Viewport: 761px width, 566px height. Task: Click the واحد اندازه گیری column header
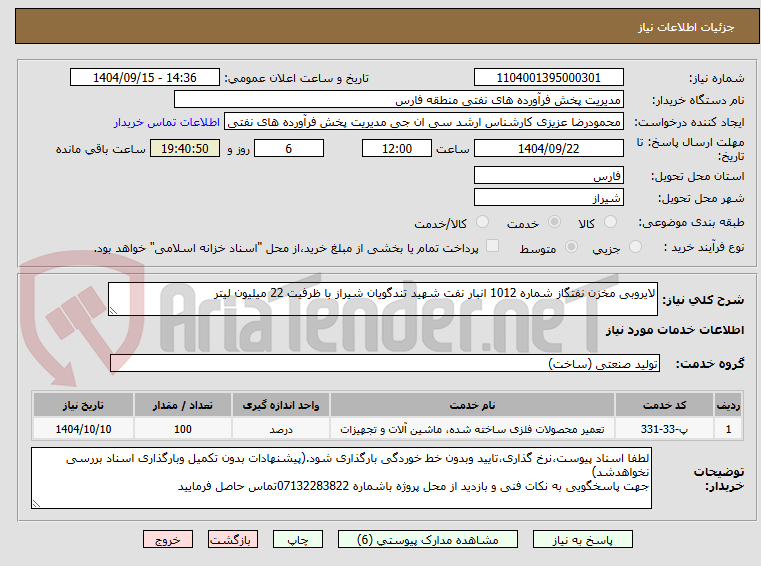pos(281,405)
